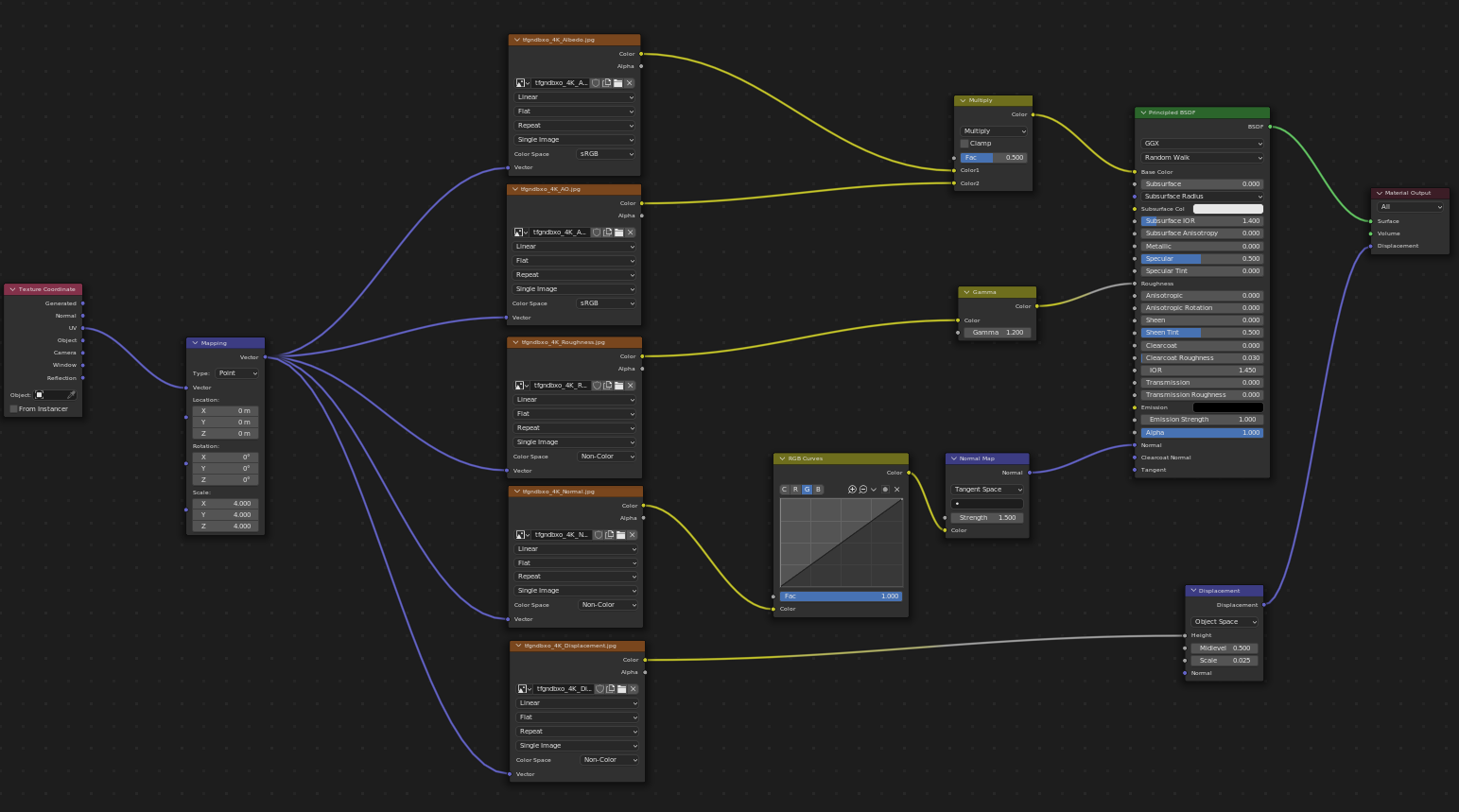Make new copy of Normal image

pyautogui.click(x=610, y=535)
